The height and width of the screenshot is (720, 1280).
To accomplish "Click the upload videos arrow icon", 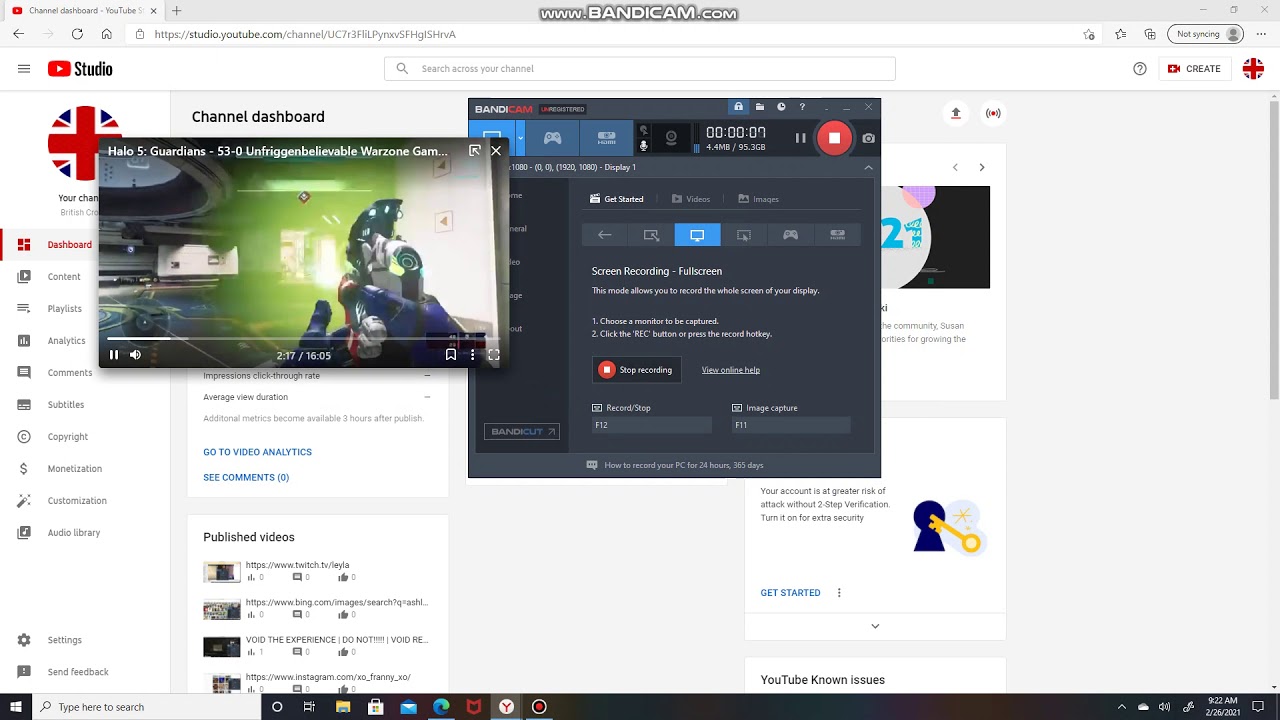I will (956, 113).
